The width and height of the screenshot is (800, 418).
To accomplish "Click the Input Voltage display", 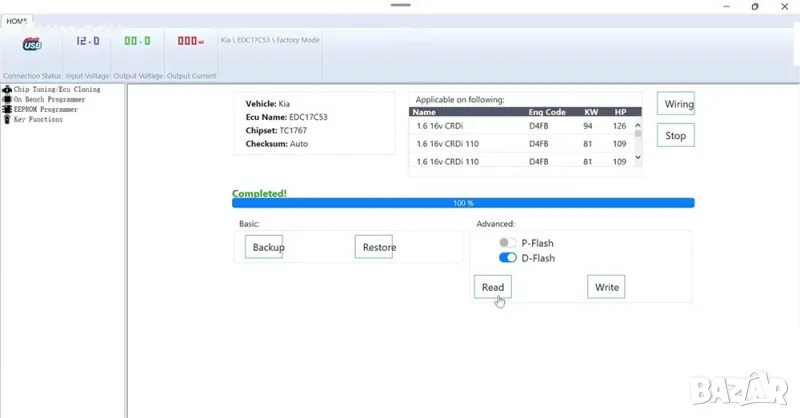I will click(88, 41).
